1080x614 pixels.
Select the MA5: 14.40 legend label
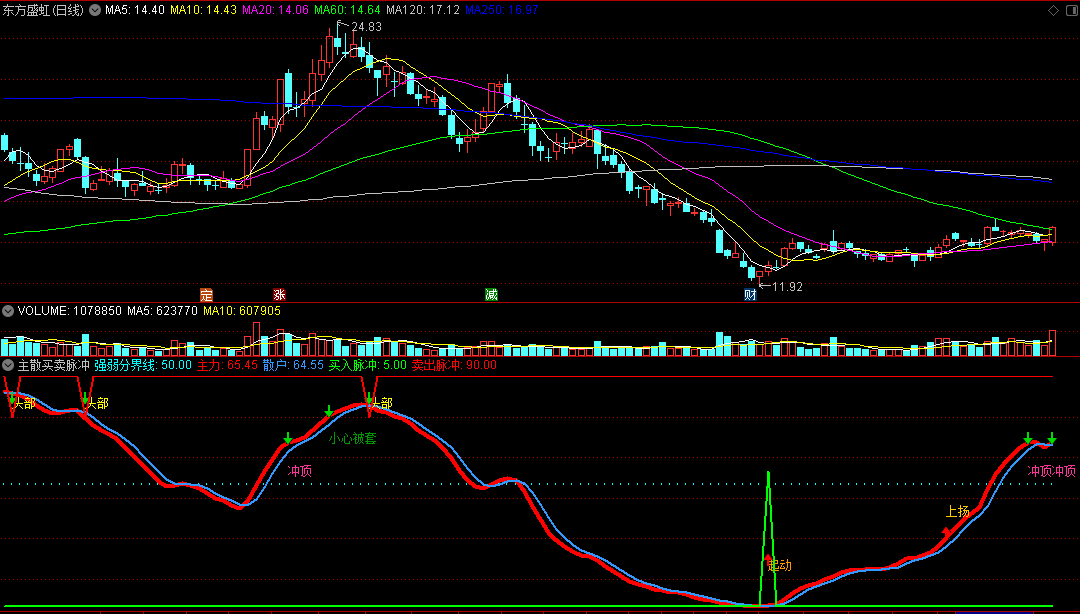coord(135,10)
